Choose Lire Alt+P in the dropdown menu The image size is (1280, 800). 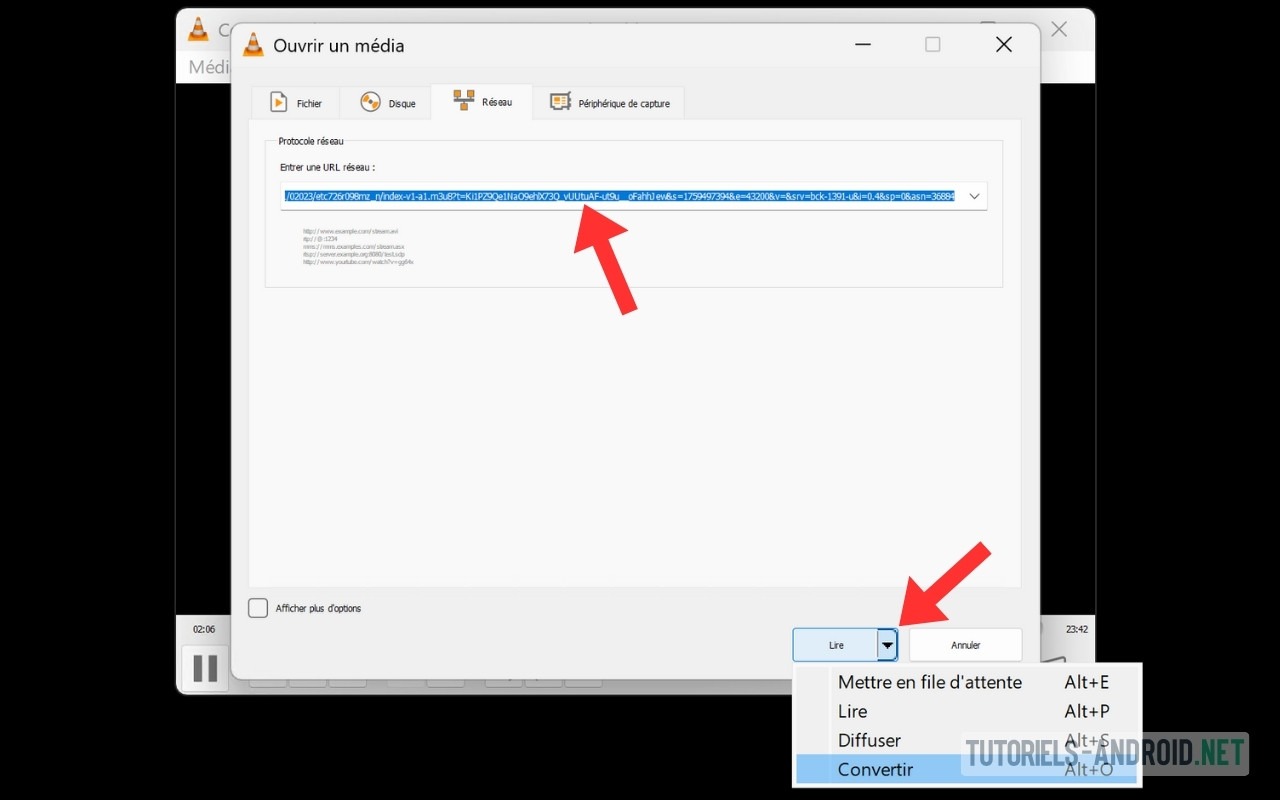click(x=967, y=711)
